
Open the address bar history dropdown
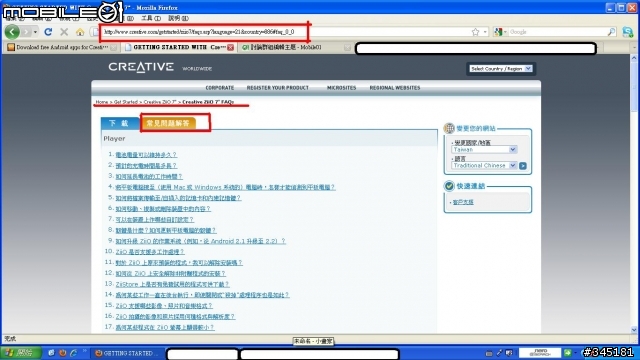(485, 31)
